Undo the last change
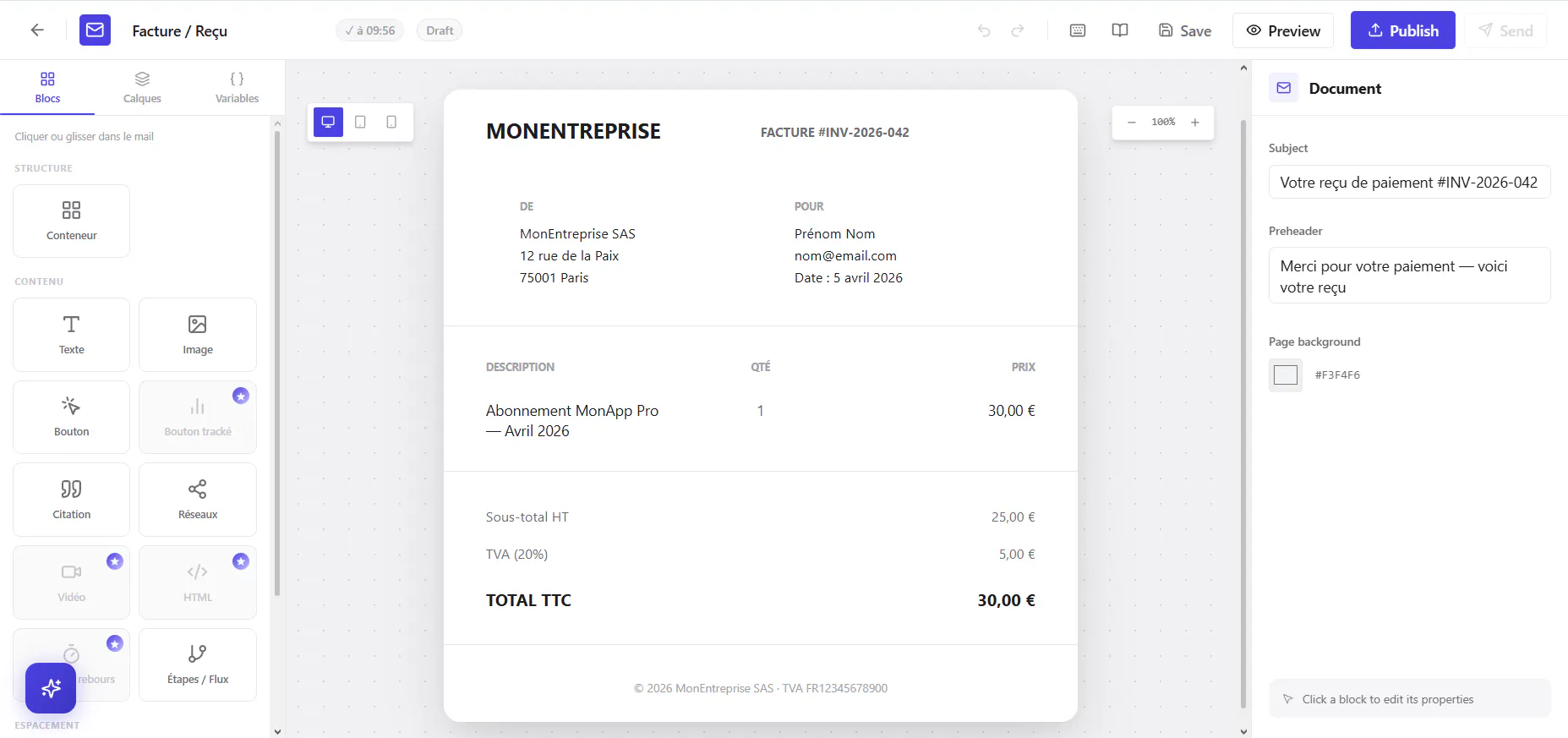This screenshot has height=738, width=1568. (x=984, y=30)
